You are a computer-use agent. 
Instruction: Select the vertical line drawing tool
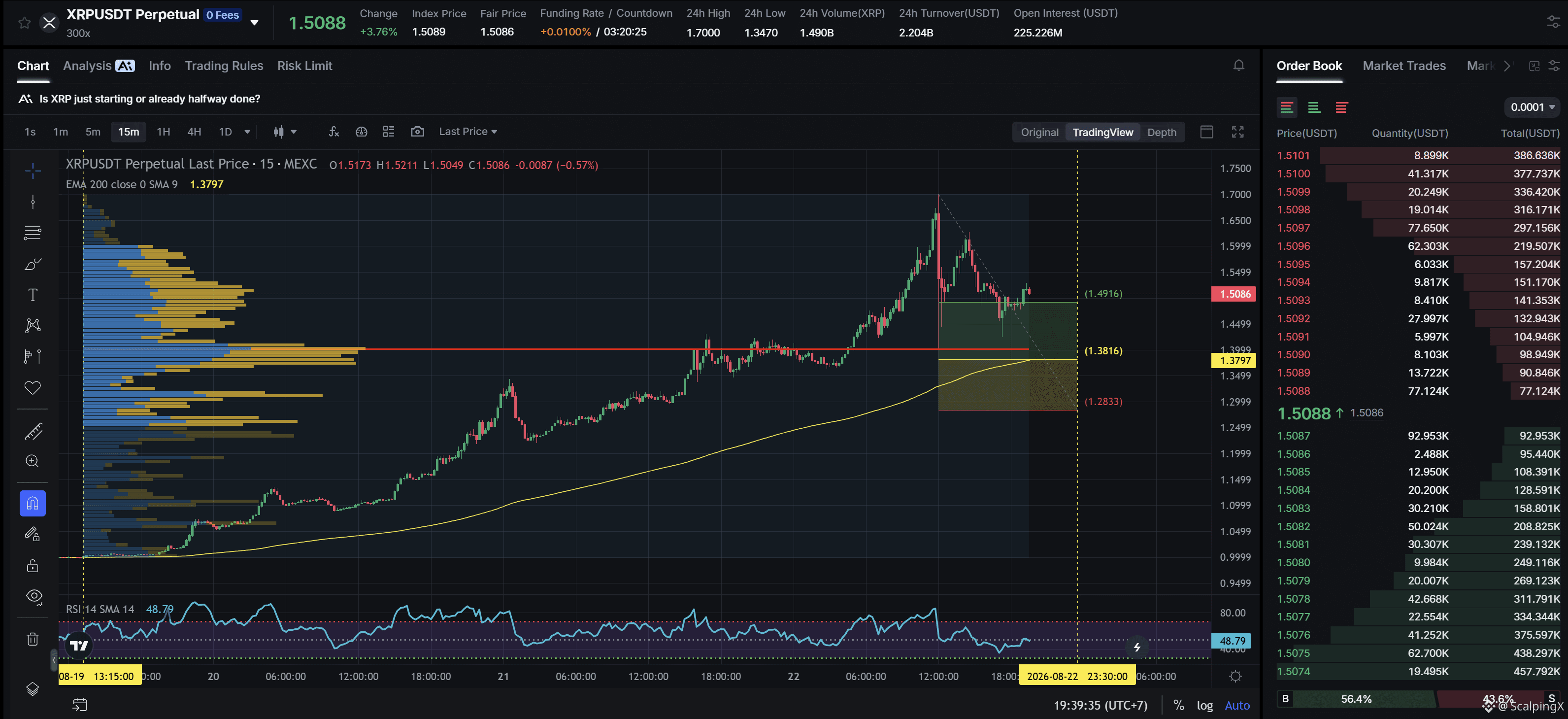tap(33, 202)
